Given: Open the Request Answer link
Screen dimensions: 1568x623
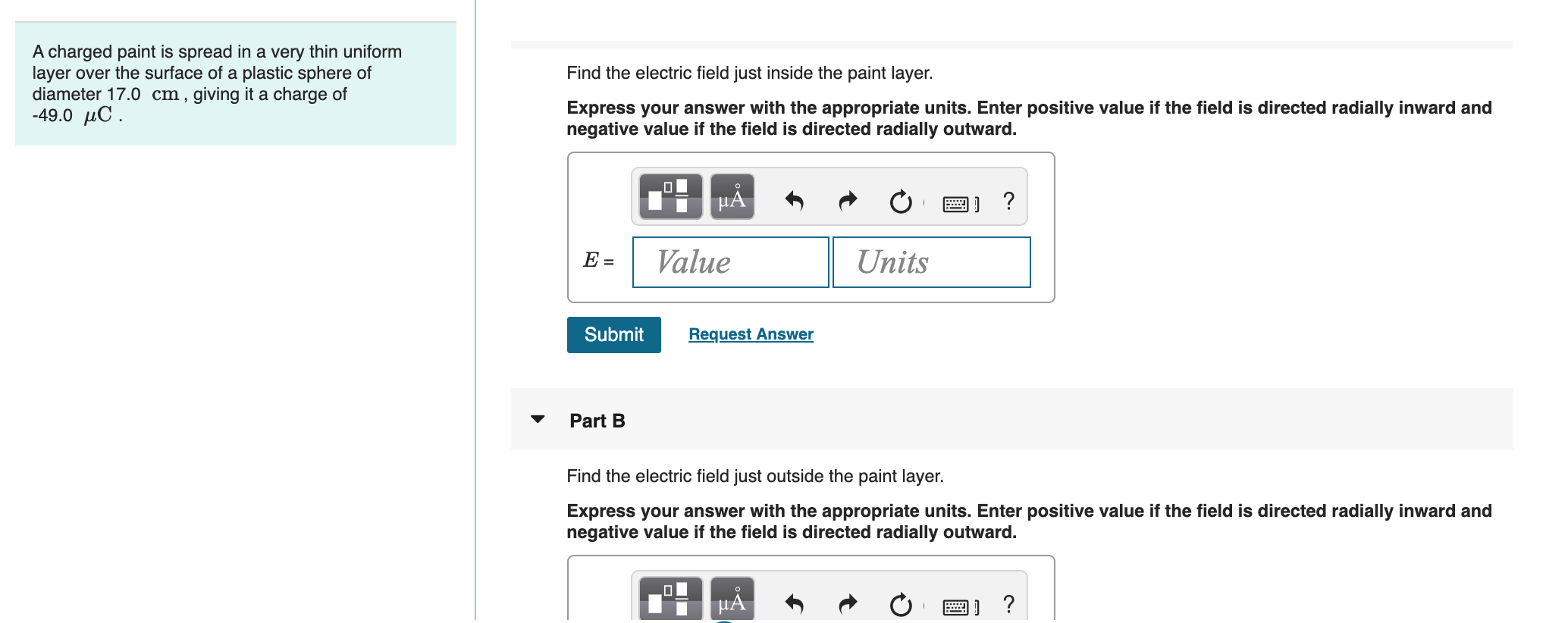Looking at the screenshot, I should pos(750,333).
